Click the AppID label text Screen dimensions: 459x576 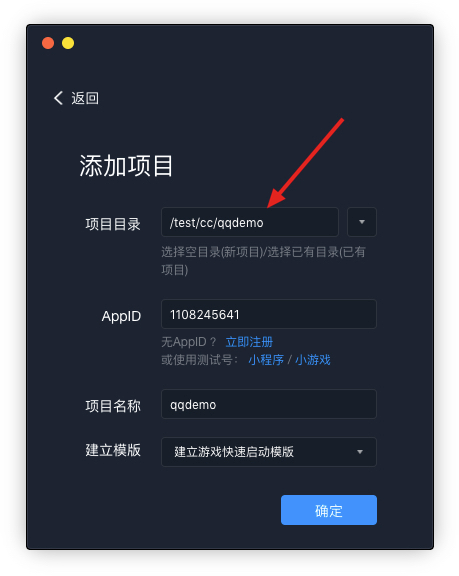[121, 316]
